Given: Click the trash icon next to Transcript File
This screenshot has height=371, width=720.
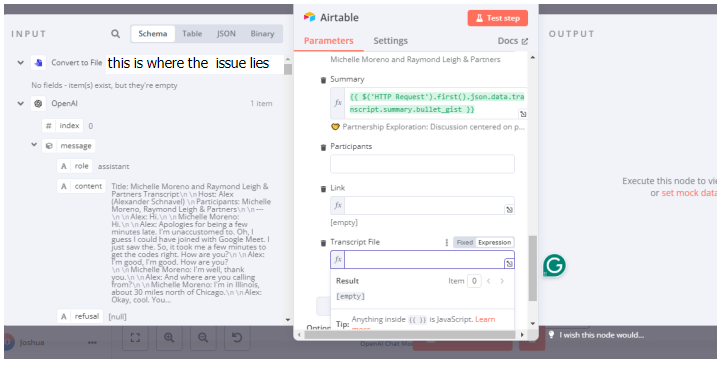Looking at the screenshot, I should (323, 242).
